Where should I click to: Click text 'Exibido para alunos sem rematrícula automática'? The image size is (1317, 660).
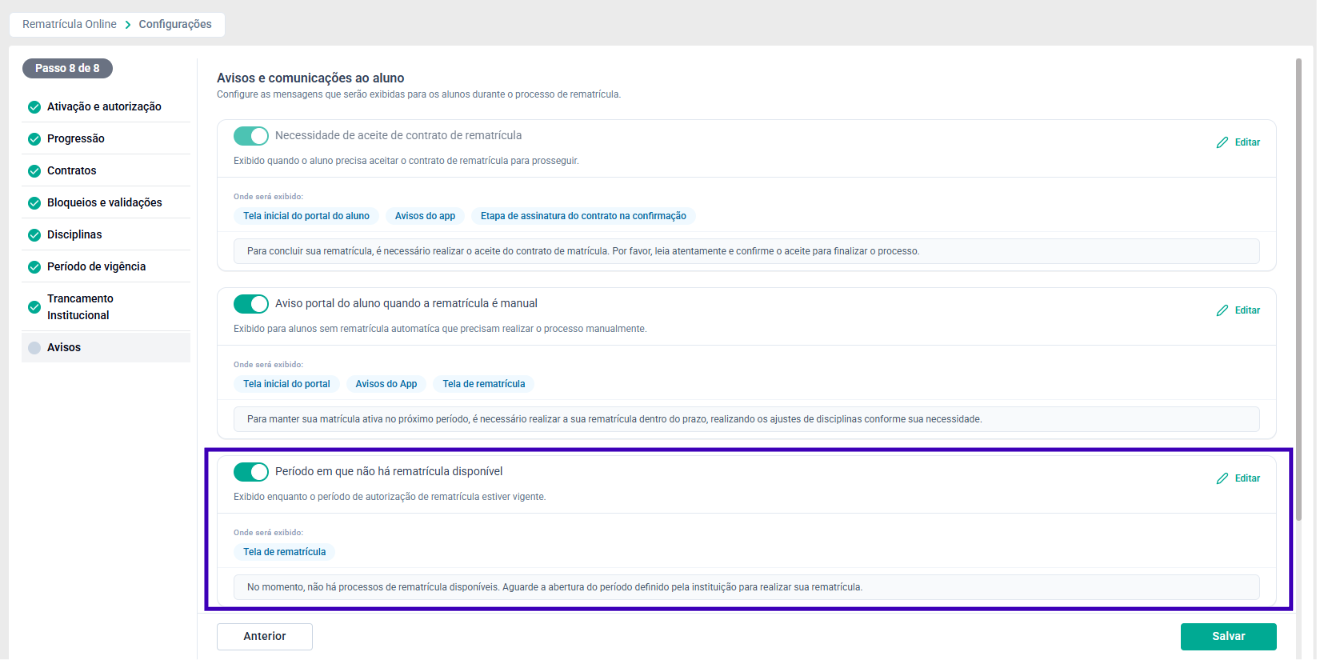point(440,328)
